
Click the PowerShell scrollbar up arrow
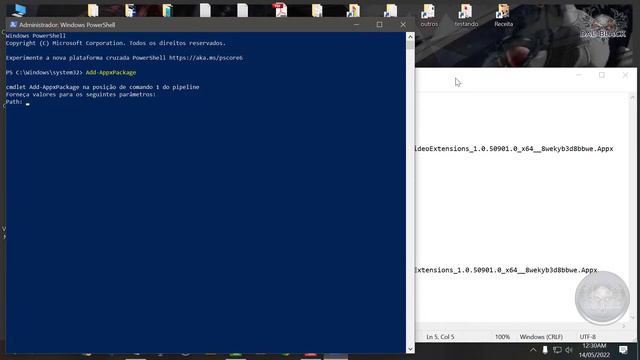point(410,37)
